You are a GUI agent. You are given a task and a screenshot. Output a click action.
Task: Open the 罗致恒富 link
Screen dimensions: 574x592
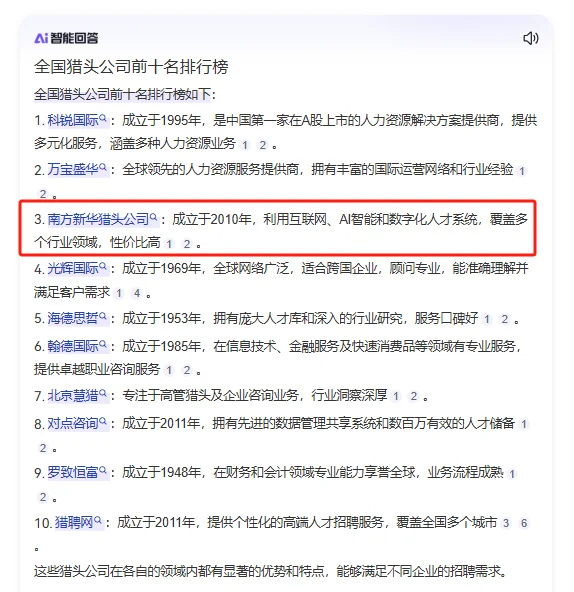tap(73, 472)
